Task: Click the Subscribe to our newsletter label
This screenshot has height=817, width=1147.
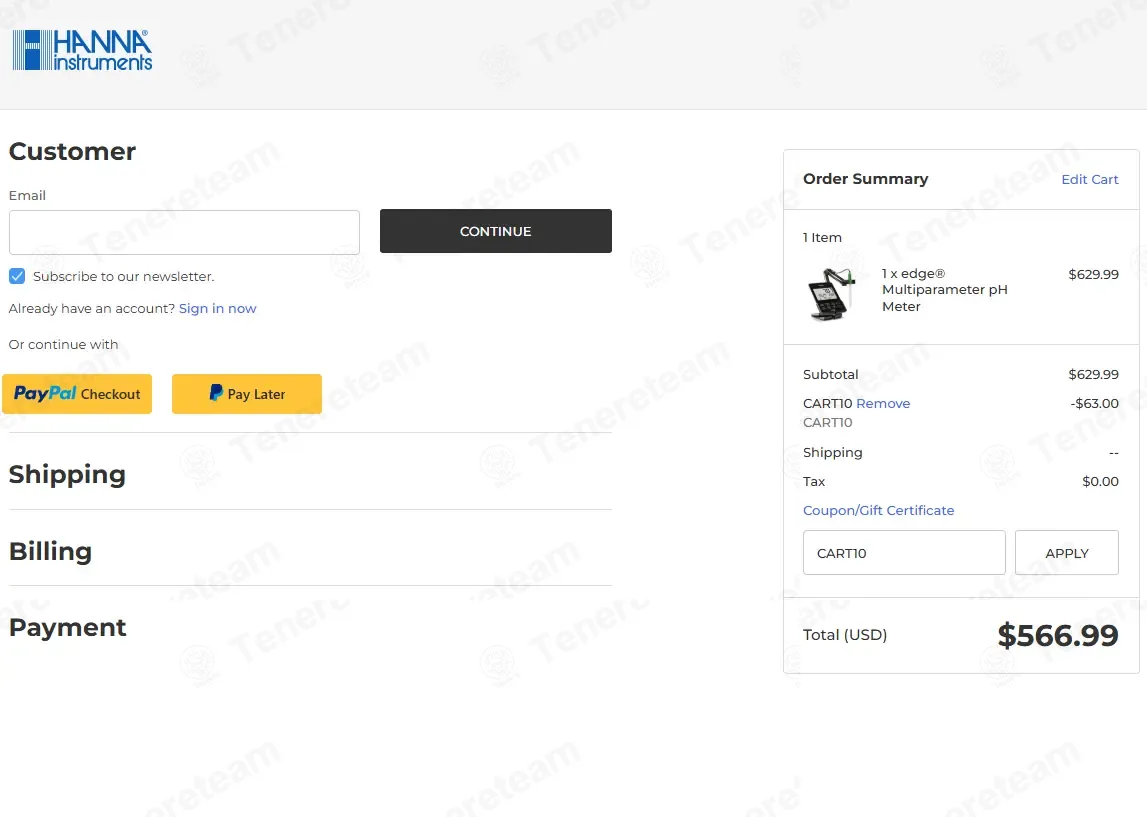Action: (x=123, y=276)
